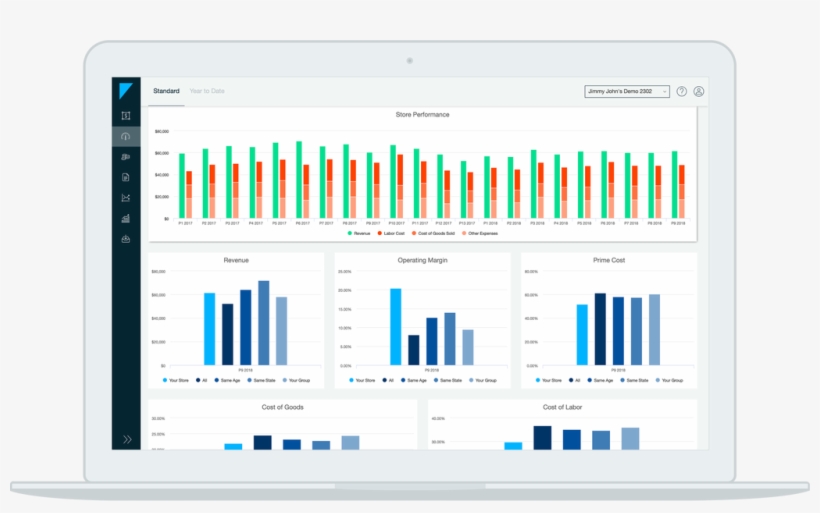
Task: Open the document report sidebar icon
Action: coord(126,177)
